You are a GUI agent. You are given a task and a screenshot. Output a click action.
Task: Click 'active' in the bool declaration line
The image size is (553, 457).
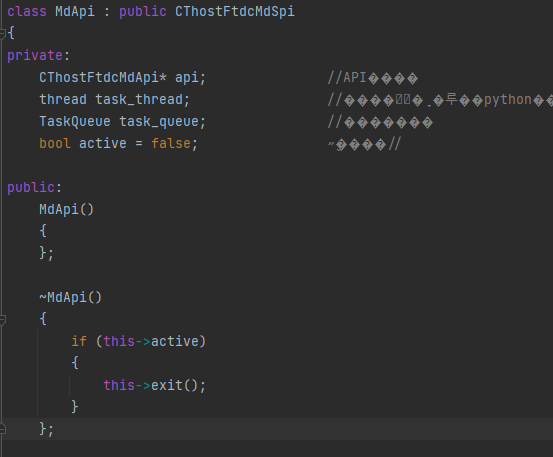pos(103,144)
